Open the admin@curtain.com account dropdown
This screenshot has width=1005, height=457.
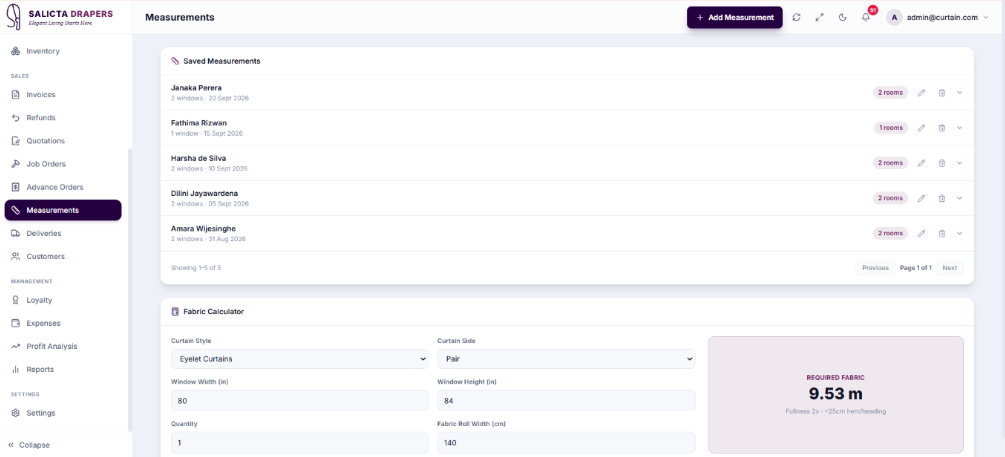point(938,17)
